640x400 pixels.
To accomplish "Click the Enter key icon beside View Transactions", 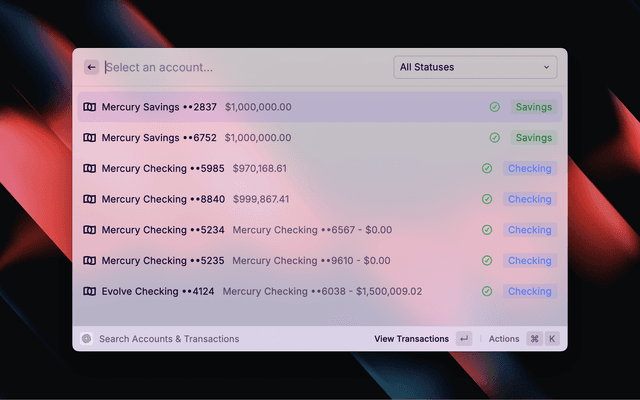I will (x=464, y=339).
